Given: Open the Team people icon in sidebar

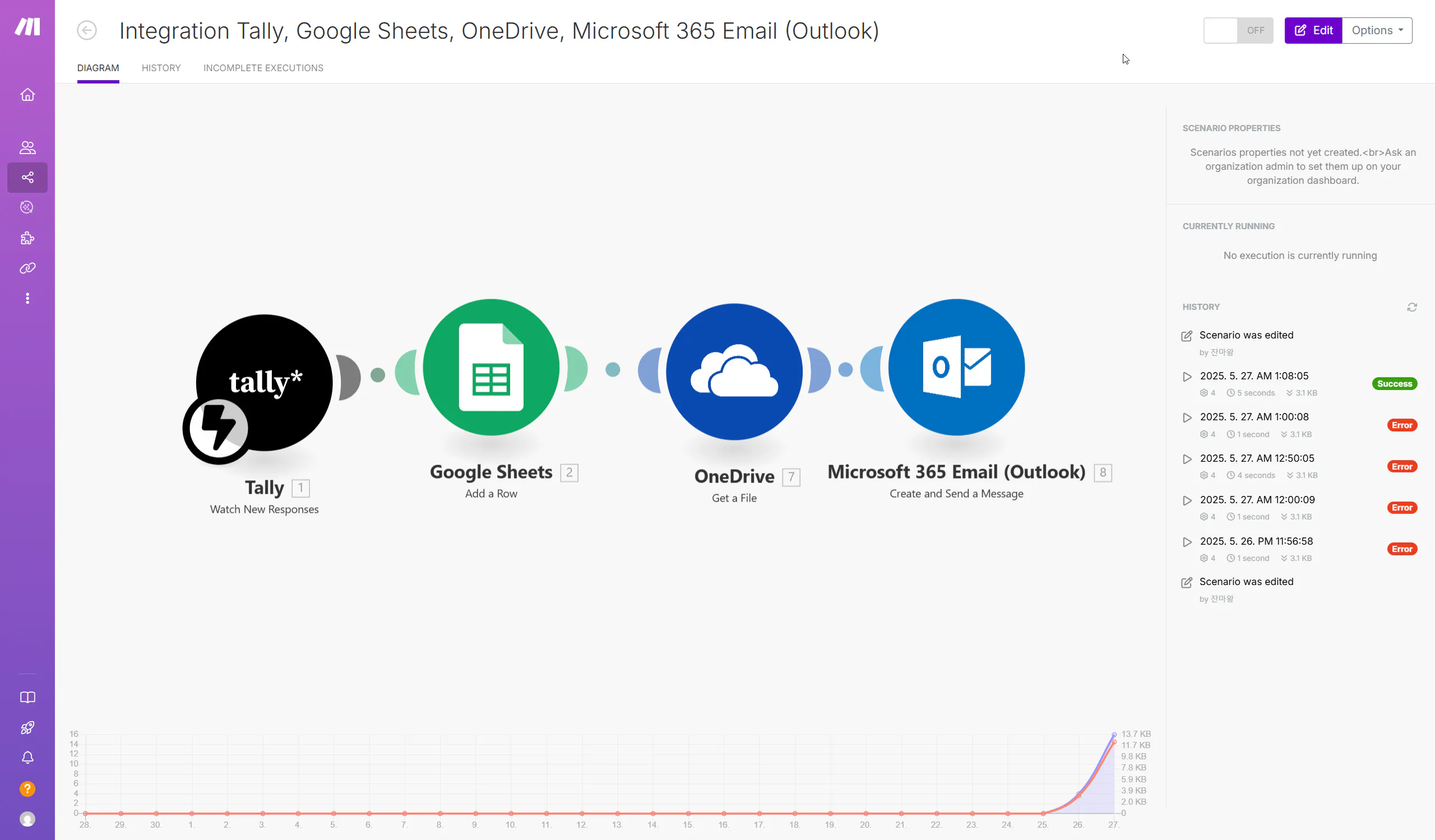Looking at the screenshot, I should [27, 147].
